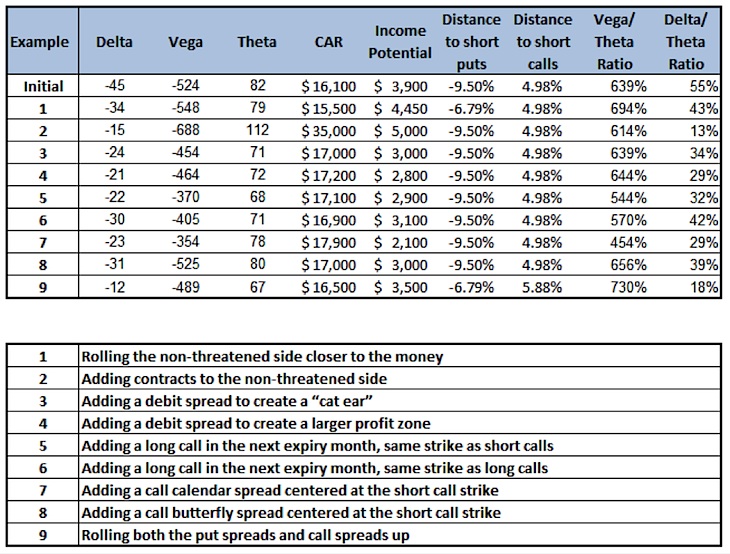Select the Vega column header

click(185, 42)
